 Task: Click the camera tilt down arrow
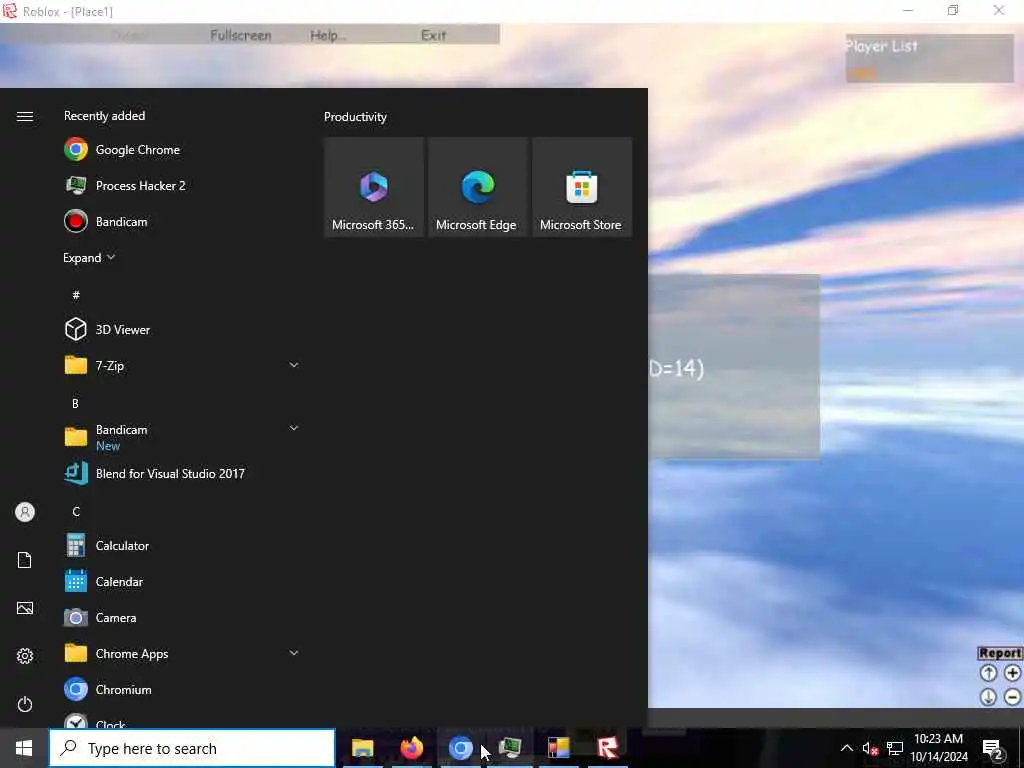tap(988, 697)
